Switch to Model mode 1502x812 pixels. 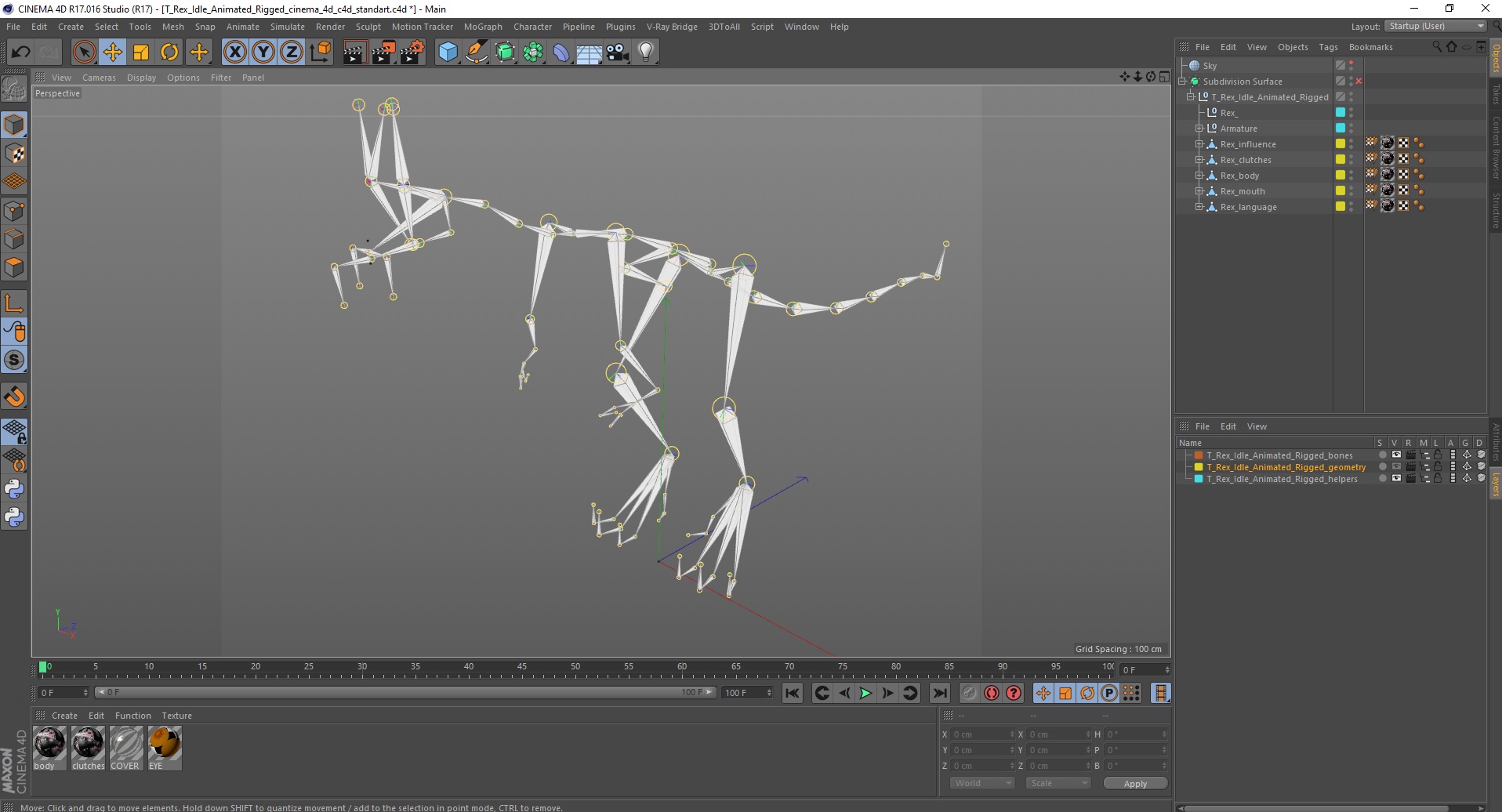14,125
